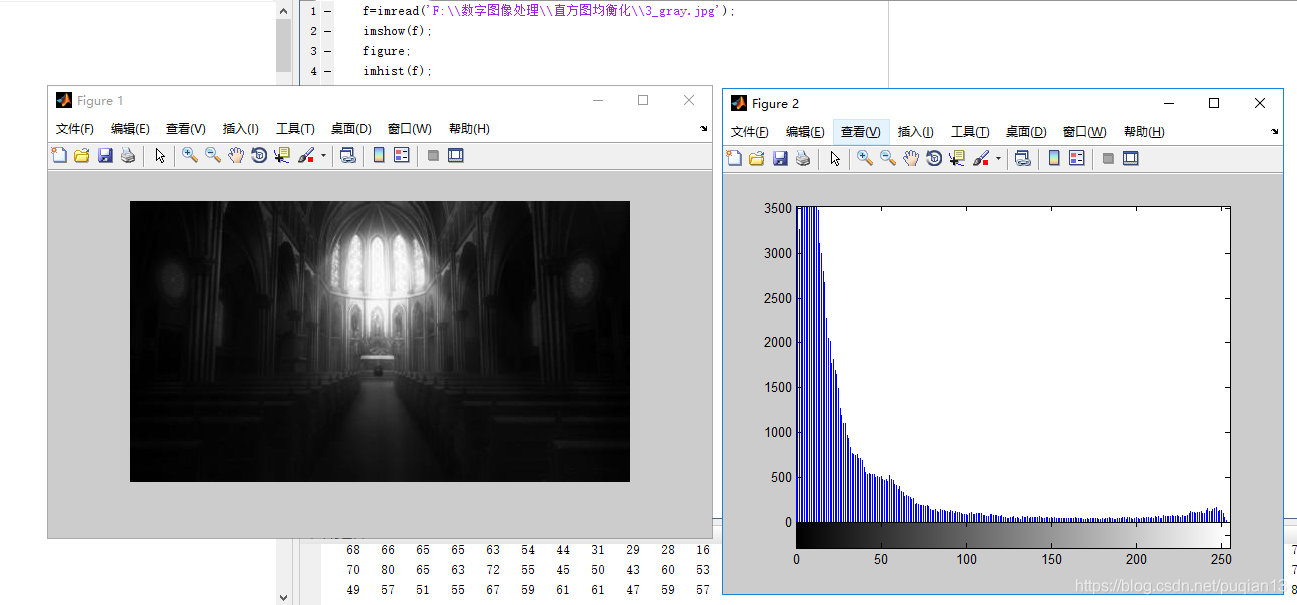Select Brush data tool in Figure 2
1297x605 pixels.
click(982, 158)
